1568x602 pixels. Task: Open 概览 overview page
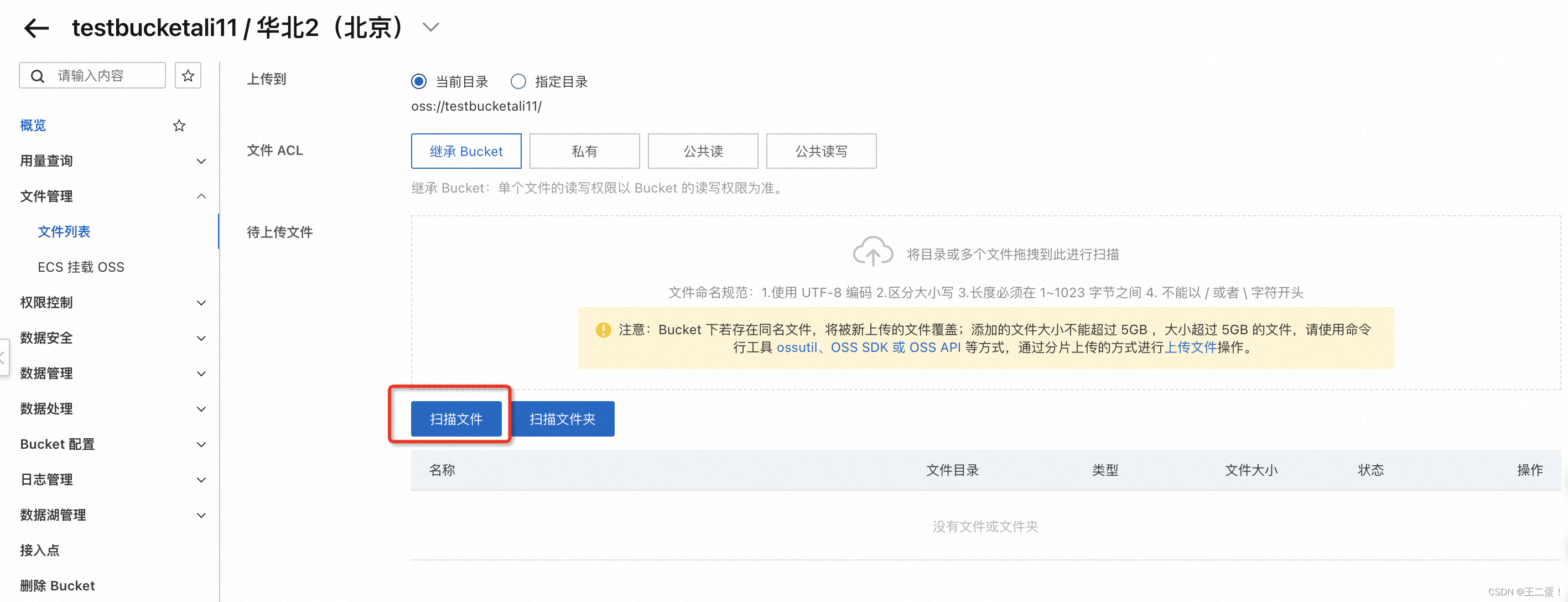(x=33, y=126)
